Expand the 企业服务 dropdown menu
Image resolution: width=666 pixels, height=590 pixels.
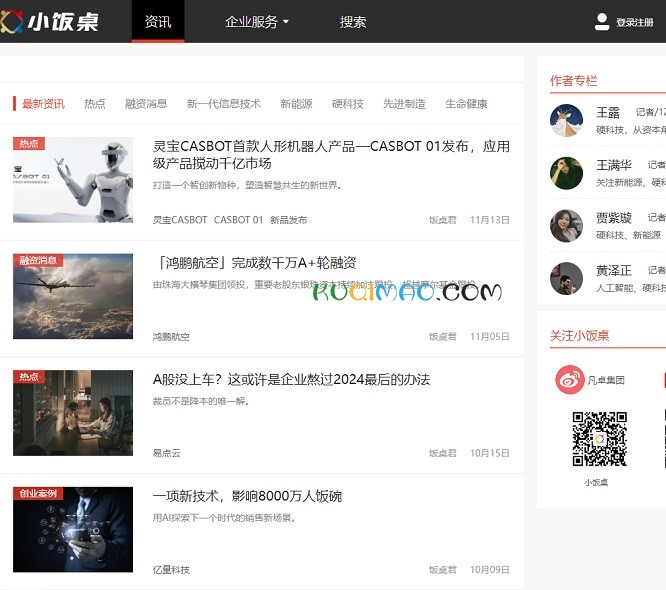(257, 22)
